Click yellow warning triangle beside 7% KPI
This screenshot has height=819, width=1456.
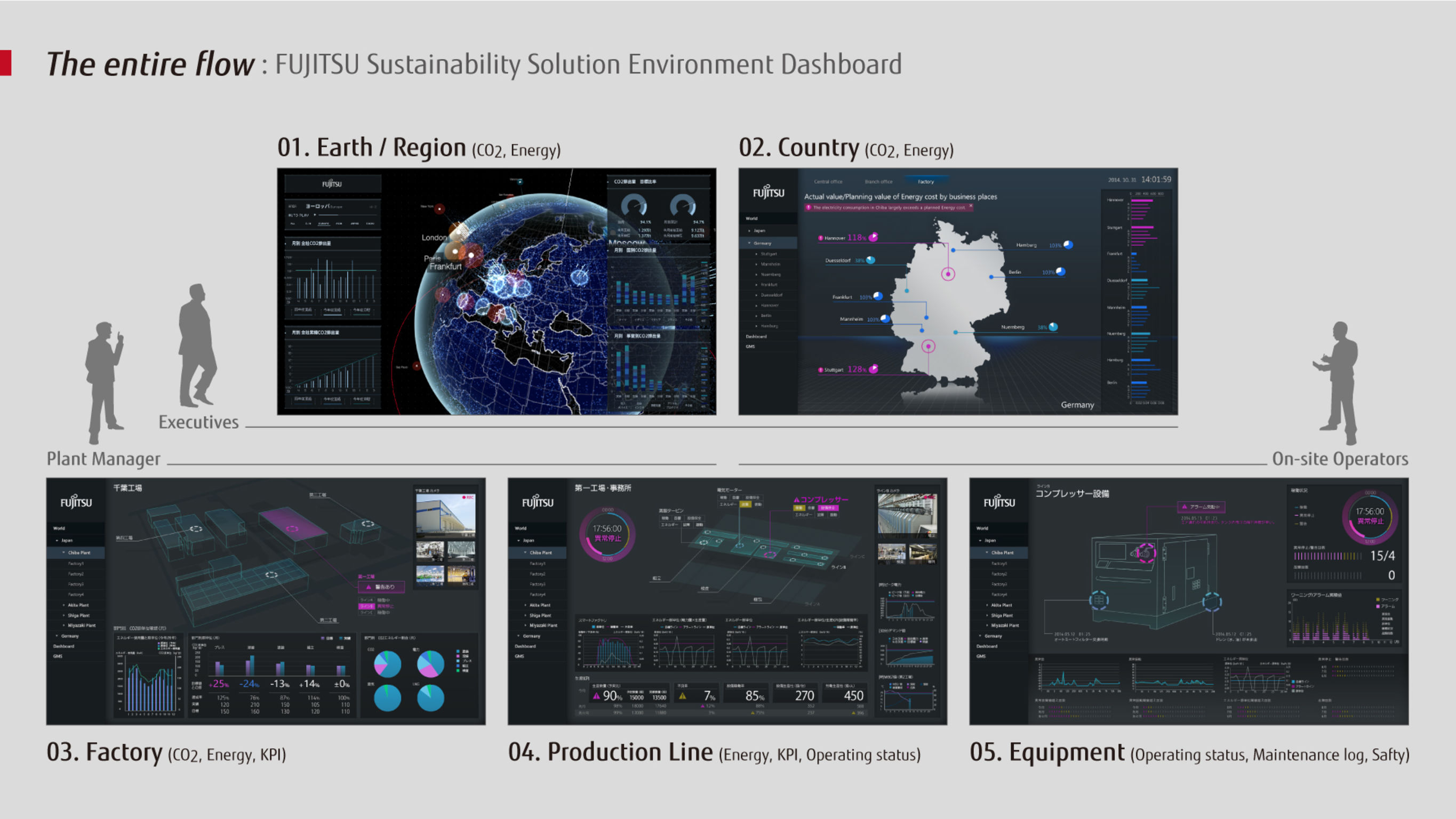point(683,696)
